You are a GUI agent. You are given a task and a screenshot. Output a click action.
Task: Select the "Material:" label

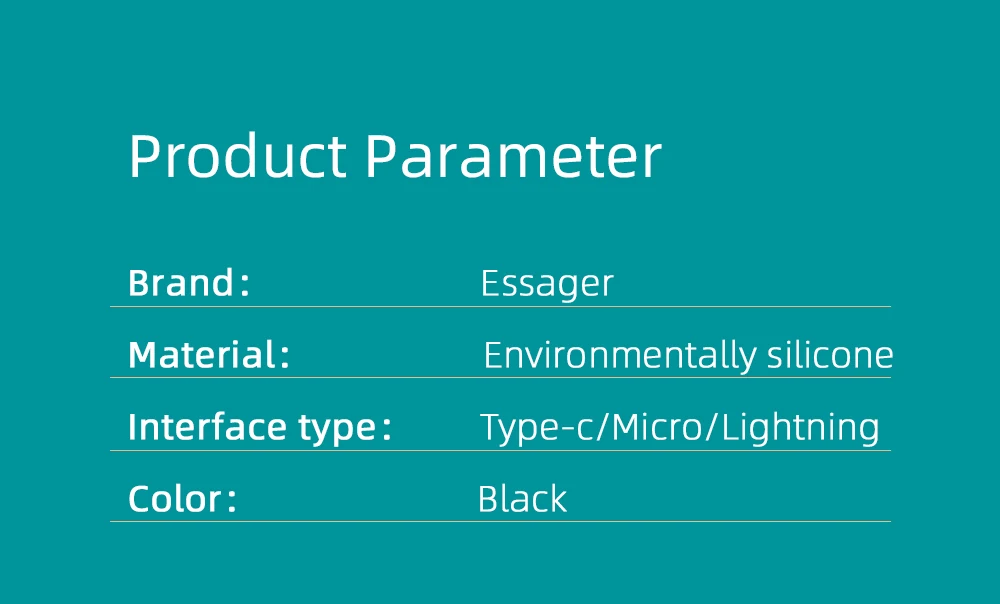coord(208,355)
